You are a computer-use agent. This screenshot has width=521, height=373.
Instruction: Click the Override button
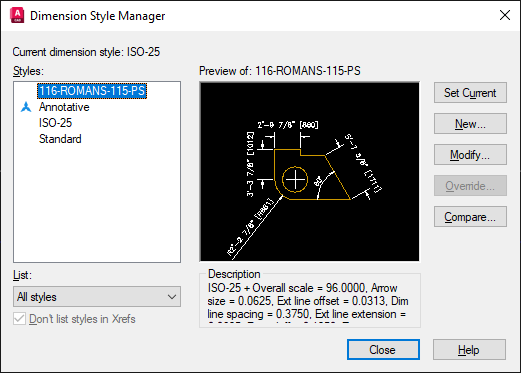point(470,186)
